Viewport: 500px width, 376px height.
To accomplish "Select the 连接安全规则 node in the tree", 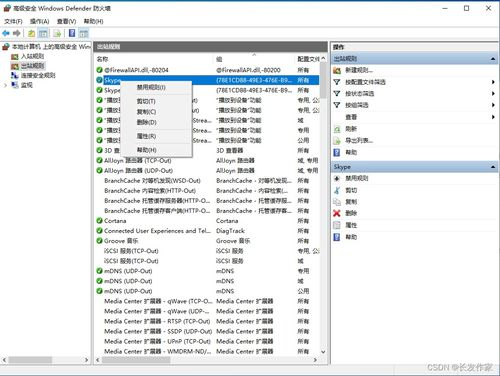I will (x=38, y=76).
